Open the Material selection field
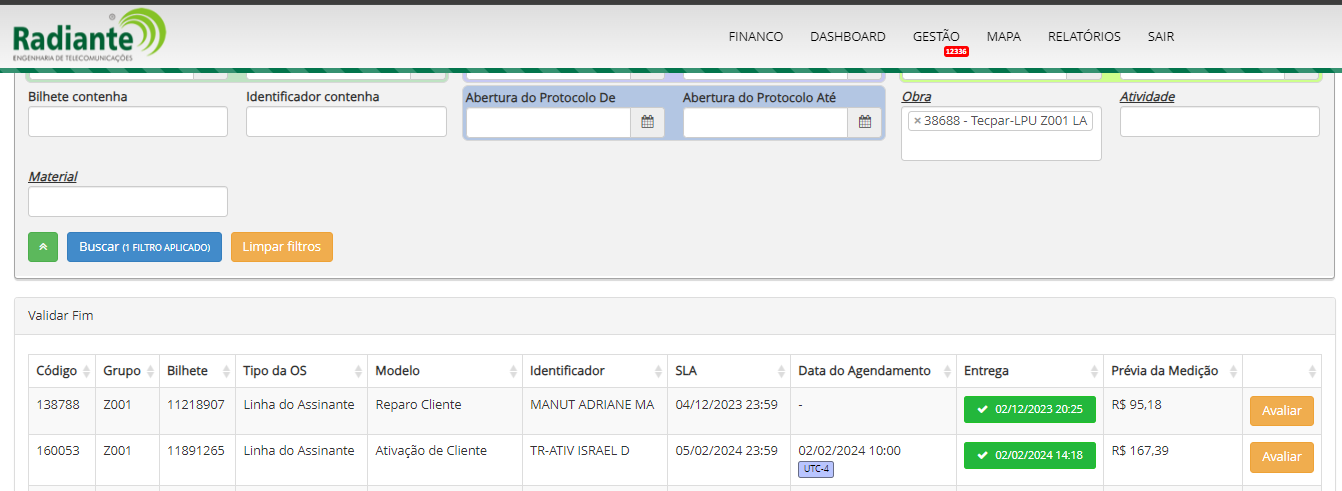This screenshot has height=491, width=1342. click(128, 202)
